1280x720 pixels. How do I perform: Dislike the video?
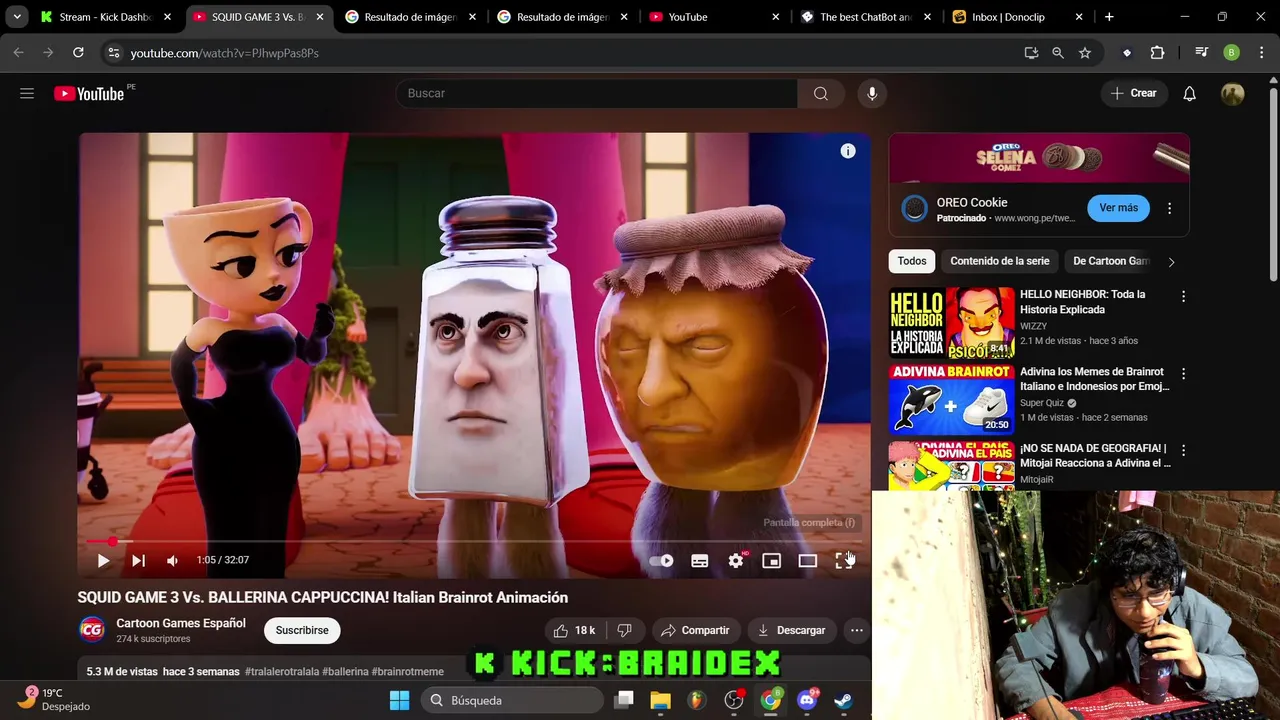tap(624, 630)
